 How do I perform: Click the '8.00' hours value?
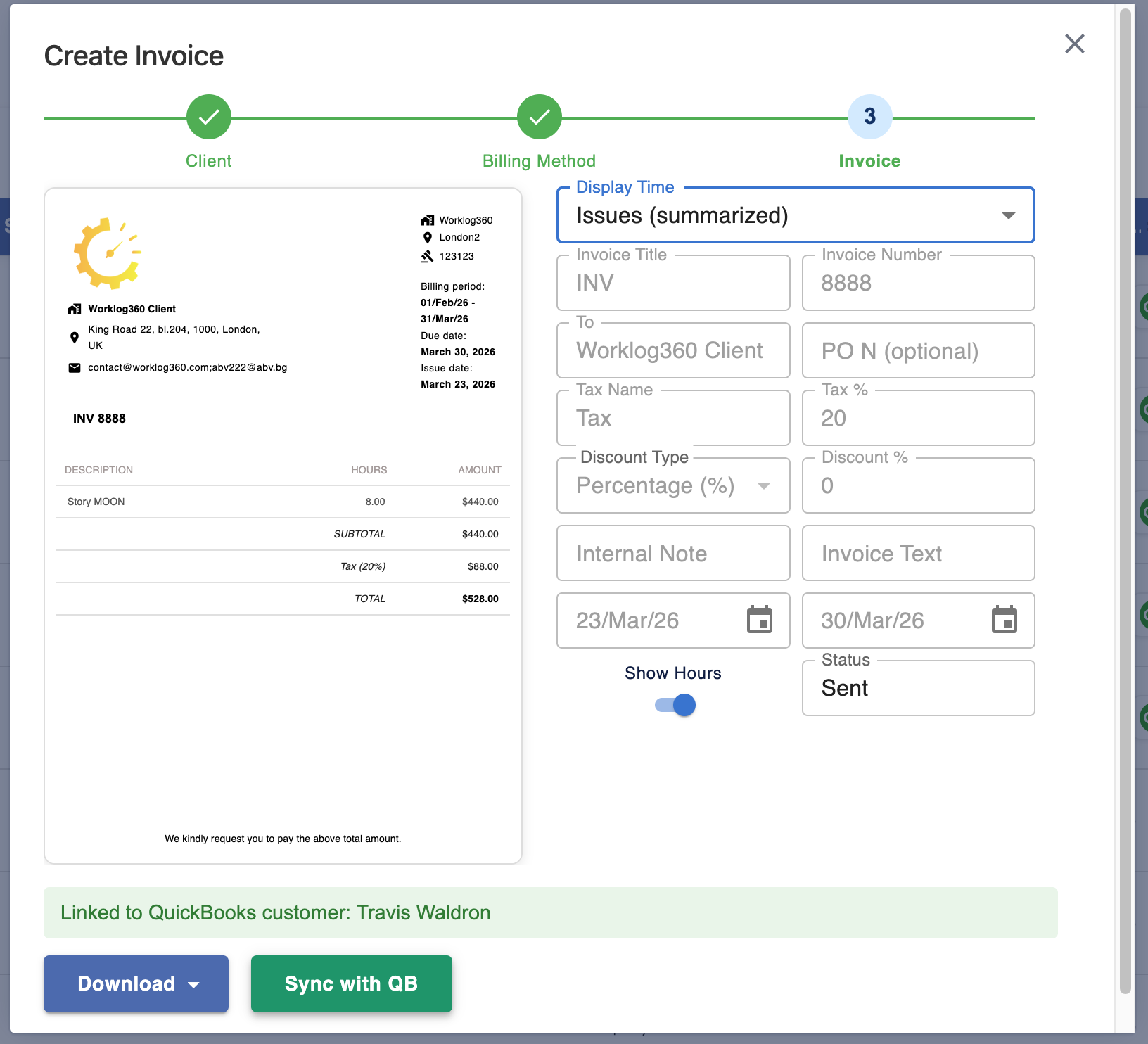coord(376,502)
